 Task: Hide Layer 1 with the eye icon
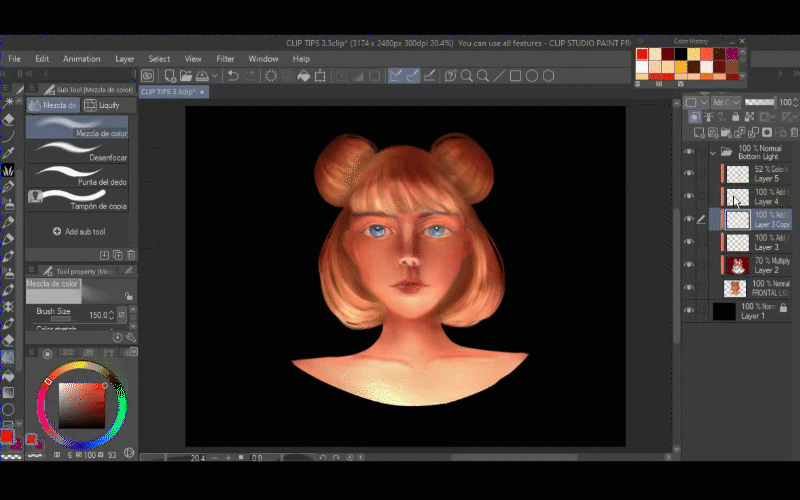(x=688, y=311)
